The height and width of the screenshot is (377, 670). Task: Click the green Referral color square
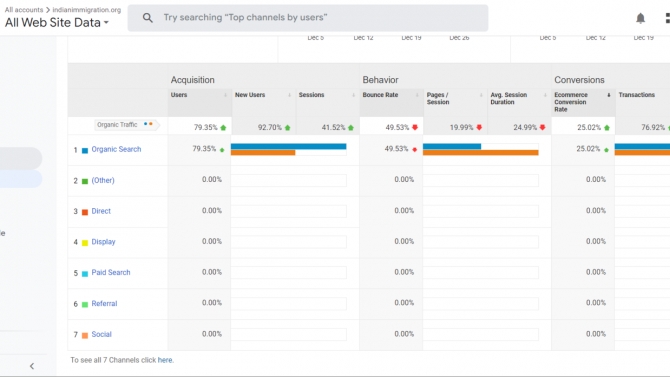point(85,304)
